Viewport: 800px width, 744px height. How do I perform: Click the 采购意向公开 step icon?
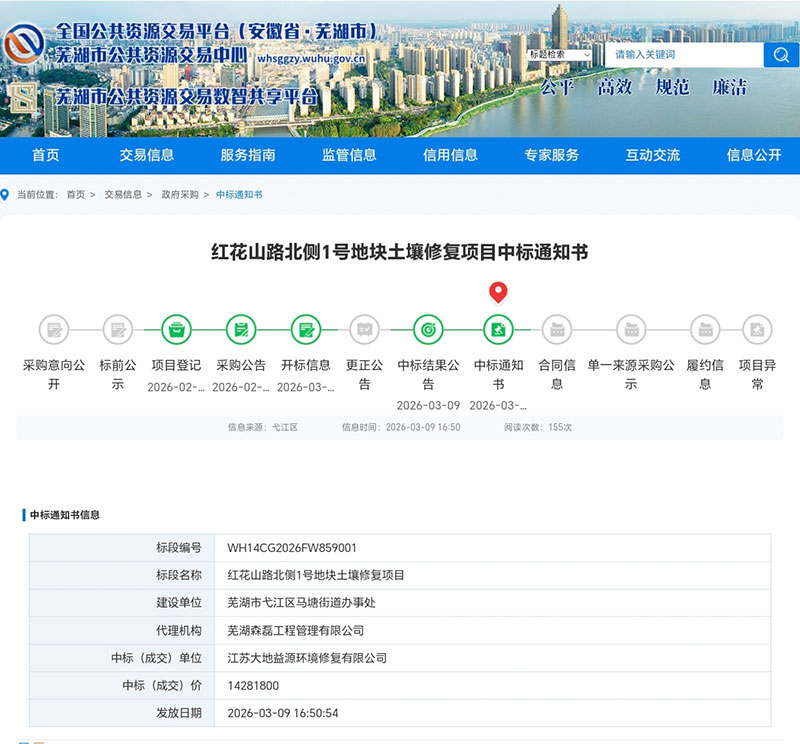54,328
